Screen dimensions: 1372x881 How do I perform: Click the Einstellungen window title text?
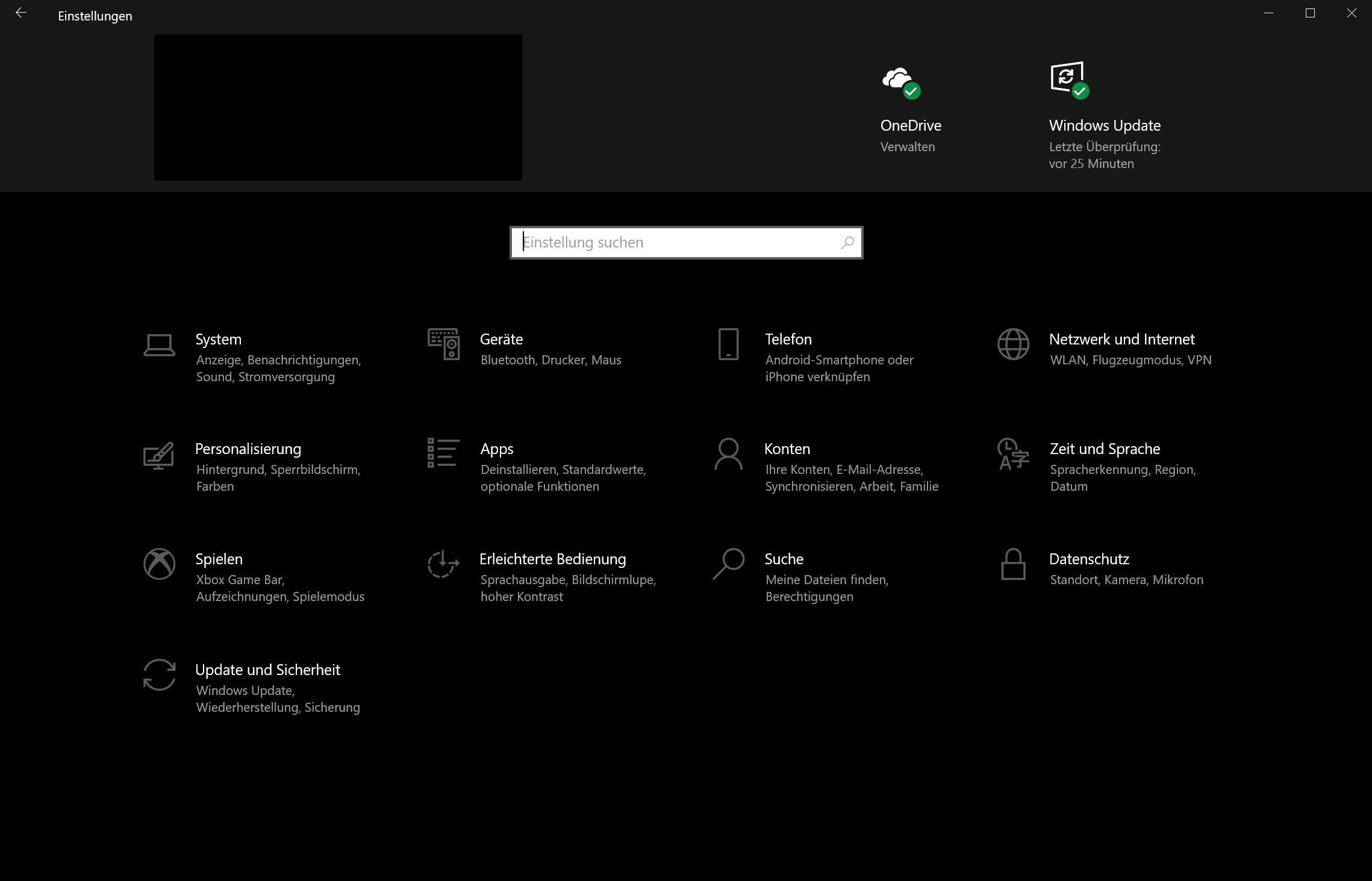[x=95, y=16]
